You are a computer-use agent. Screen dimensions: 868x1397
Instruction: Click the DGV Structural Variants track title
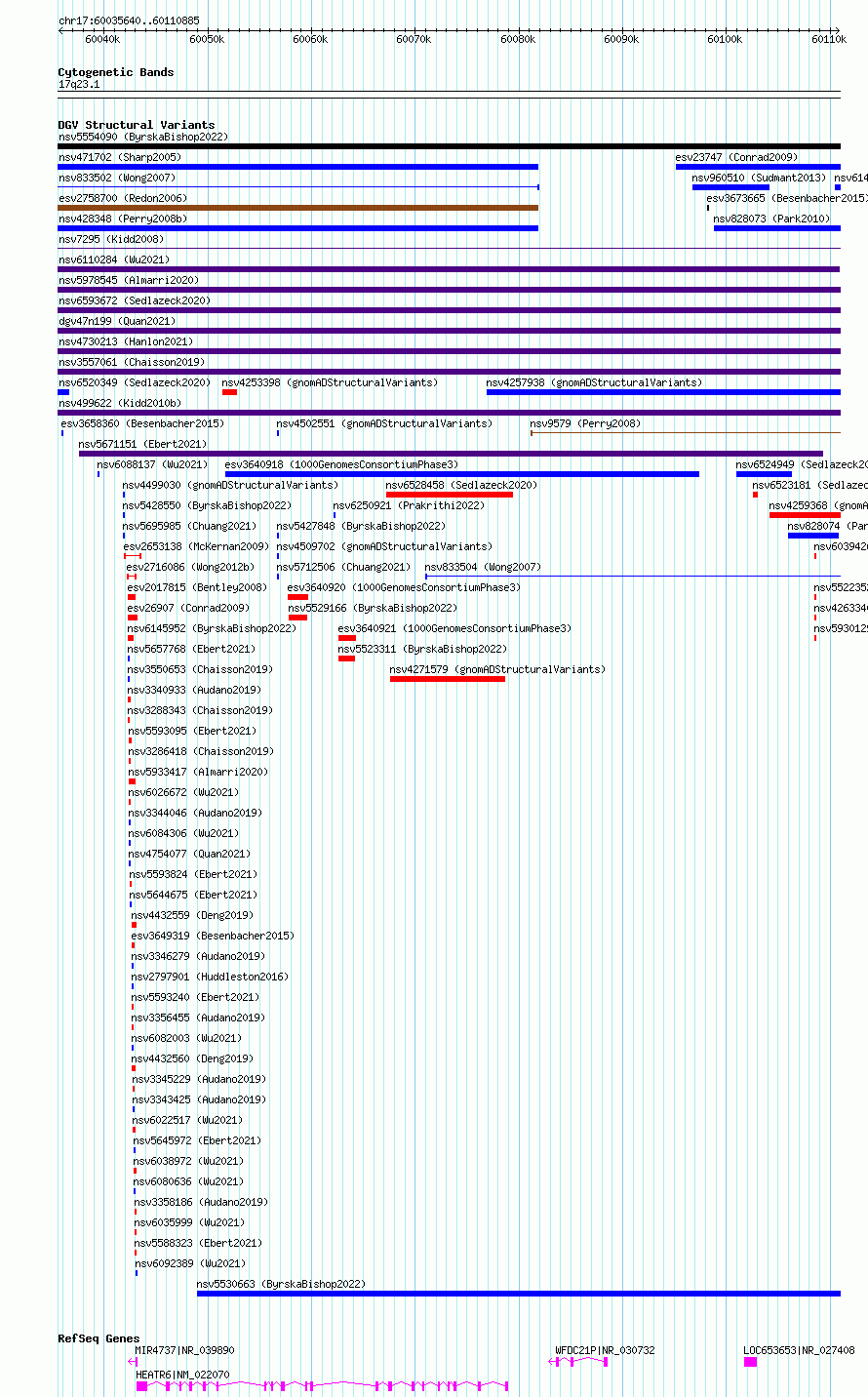pos(137,125)
